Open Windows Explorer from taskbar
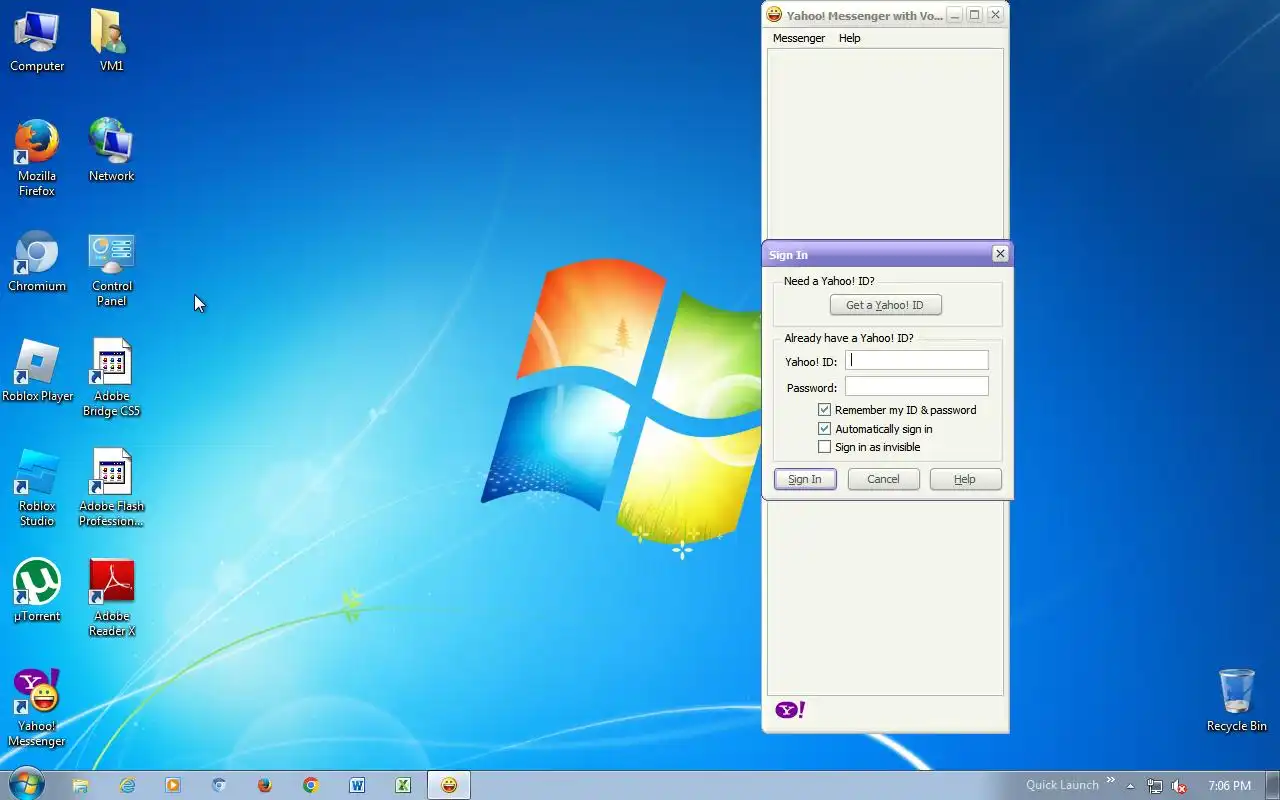This screenshot has height=800, width=1280. pyautogui.click(x=81, y=785)
